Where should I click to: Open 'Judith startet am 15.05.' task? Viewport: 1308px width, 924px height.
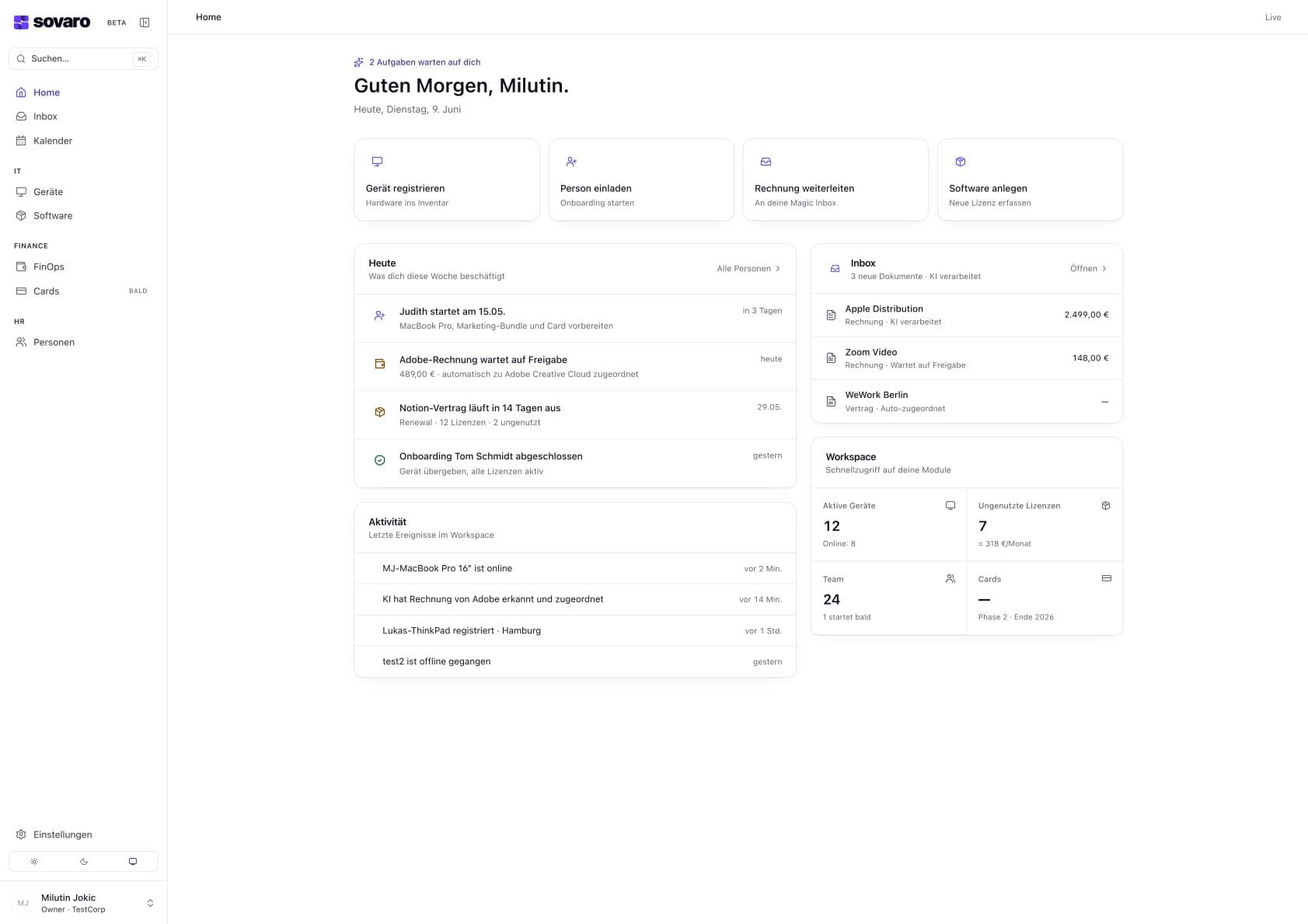[x=575, y=319]
